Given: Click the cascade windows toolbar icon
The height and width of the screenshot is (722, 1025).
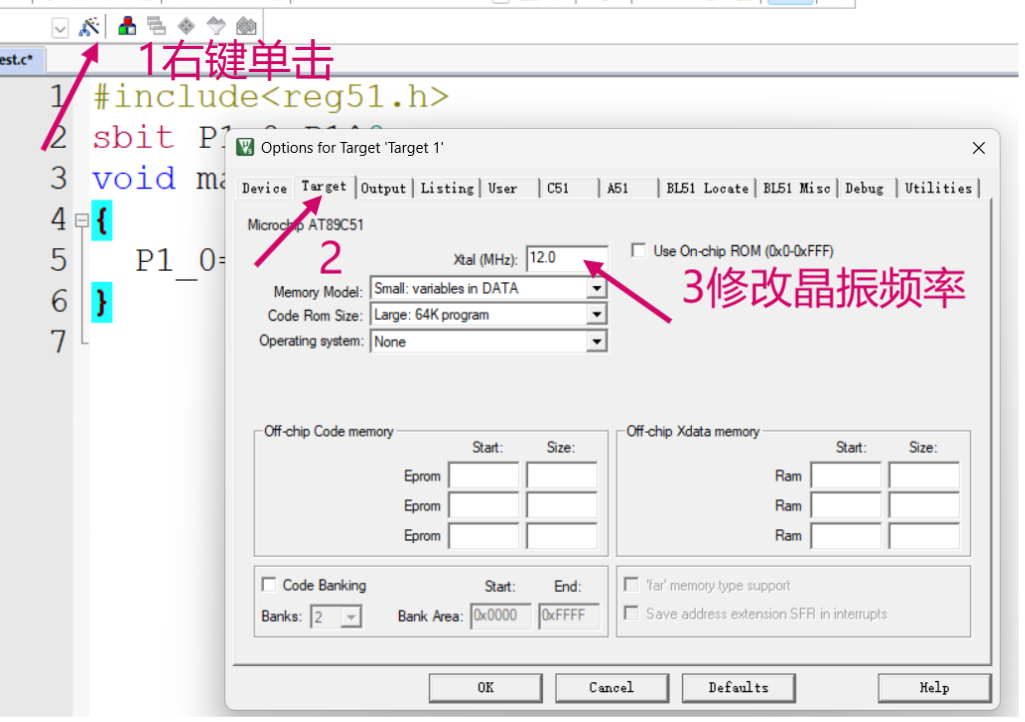Looking at the screenshot, I should pyautogui.click(x=155, y=27).
